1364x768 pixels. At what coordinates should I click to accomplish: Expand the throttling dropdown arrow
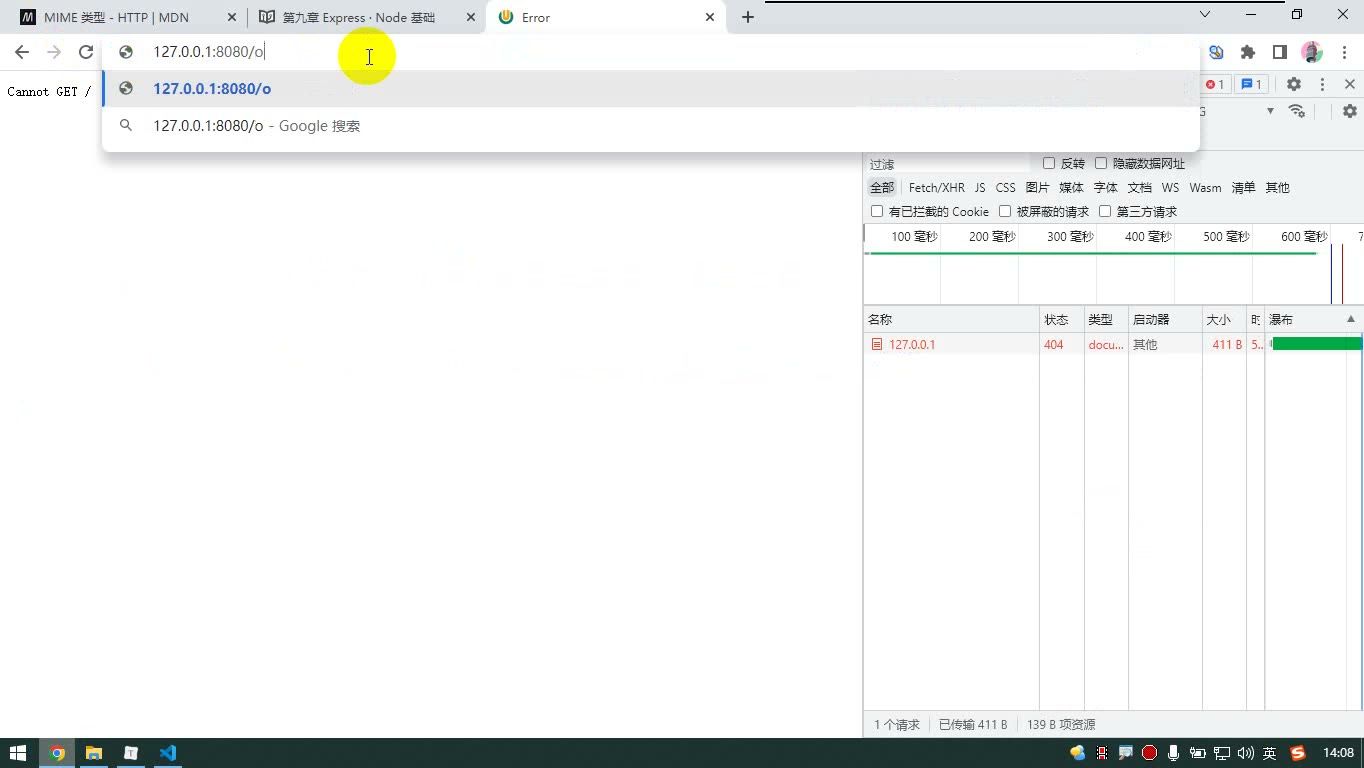(1270, 111)
